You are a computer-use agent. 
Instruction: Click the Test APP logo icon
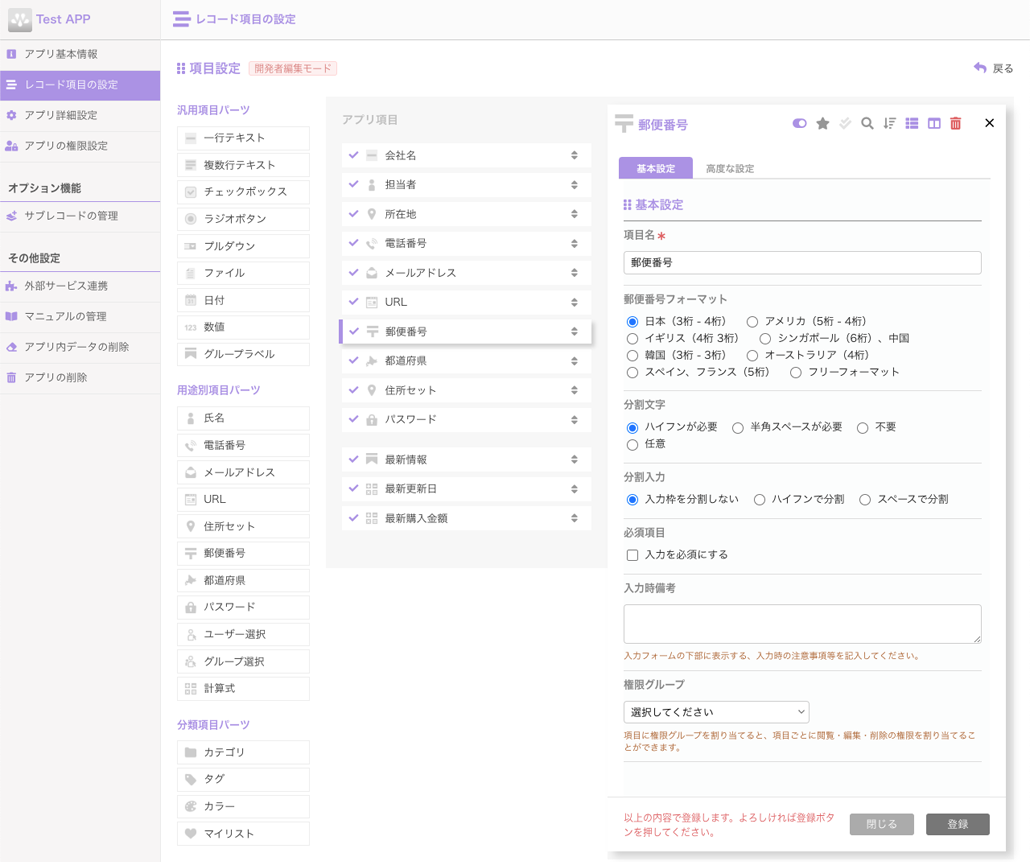click(20, 20)
